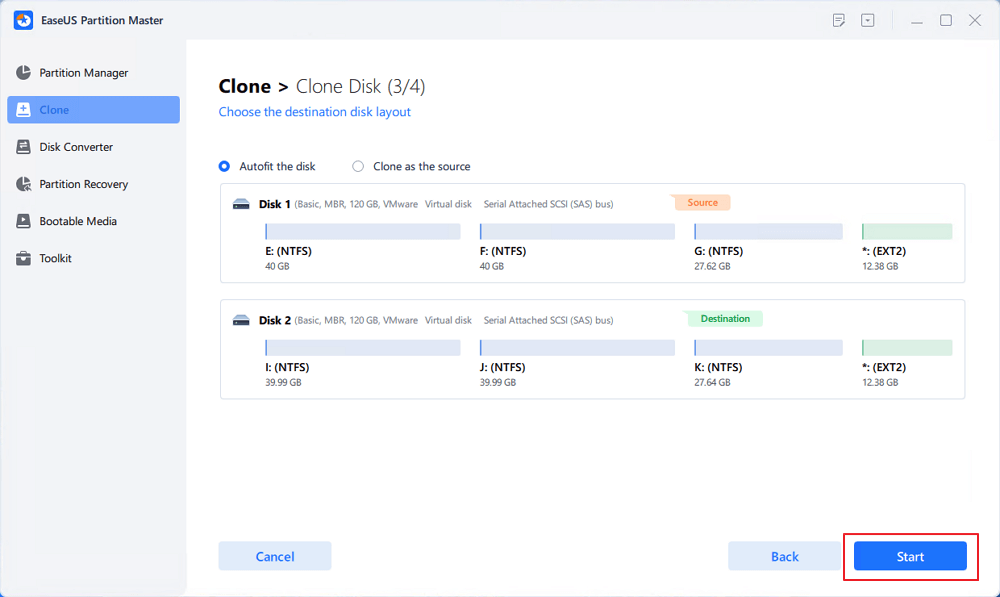Screen dimensions: 1000x597
Task: Click the feedback note icon in title bar
Action: (839, 20)
